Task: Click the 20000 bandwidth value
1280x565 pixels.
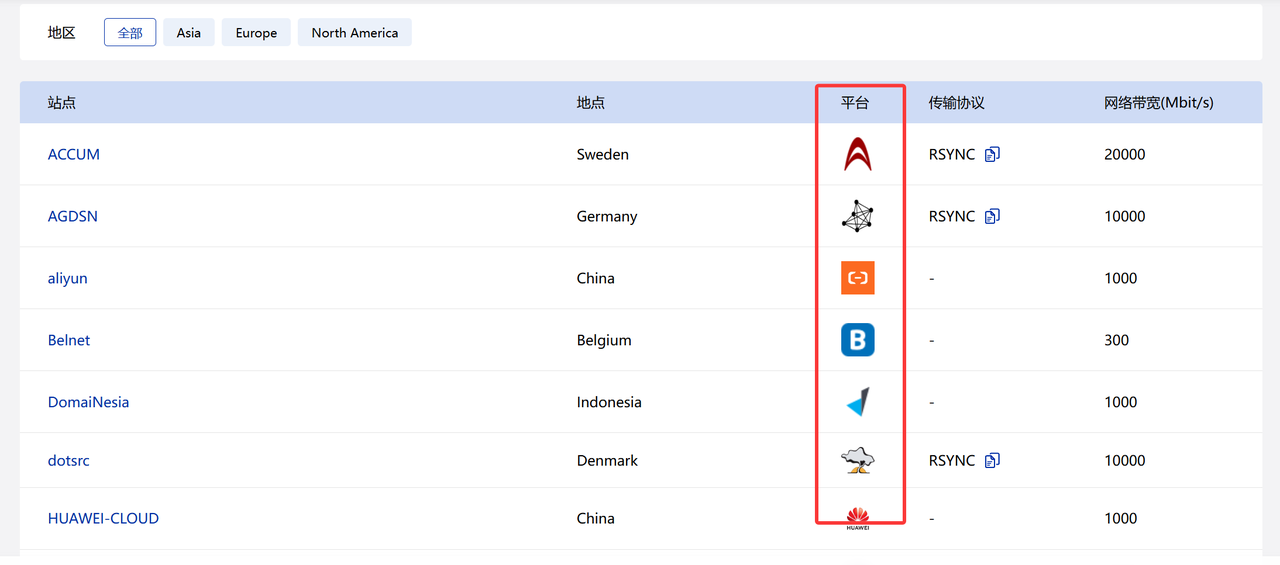Action: coord(1125,154)
